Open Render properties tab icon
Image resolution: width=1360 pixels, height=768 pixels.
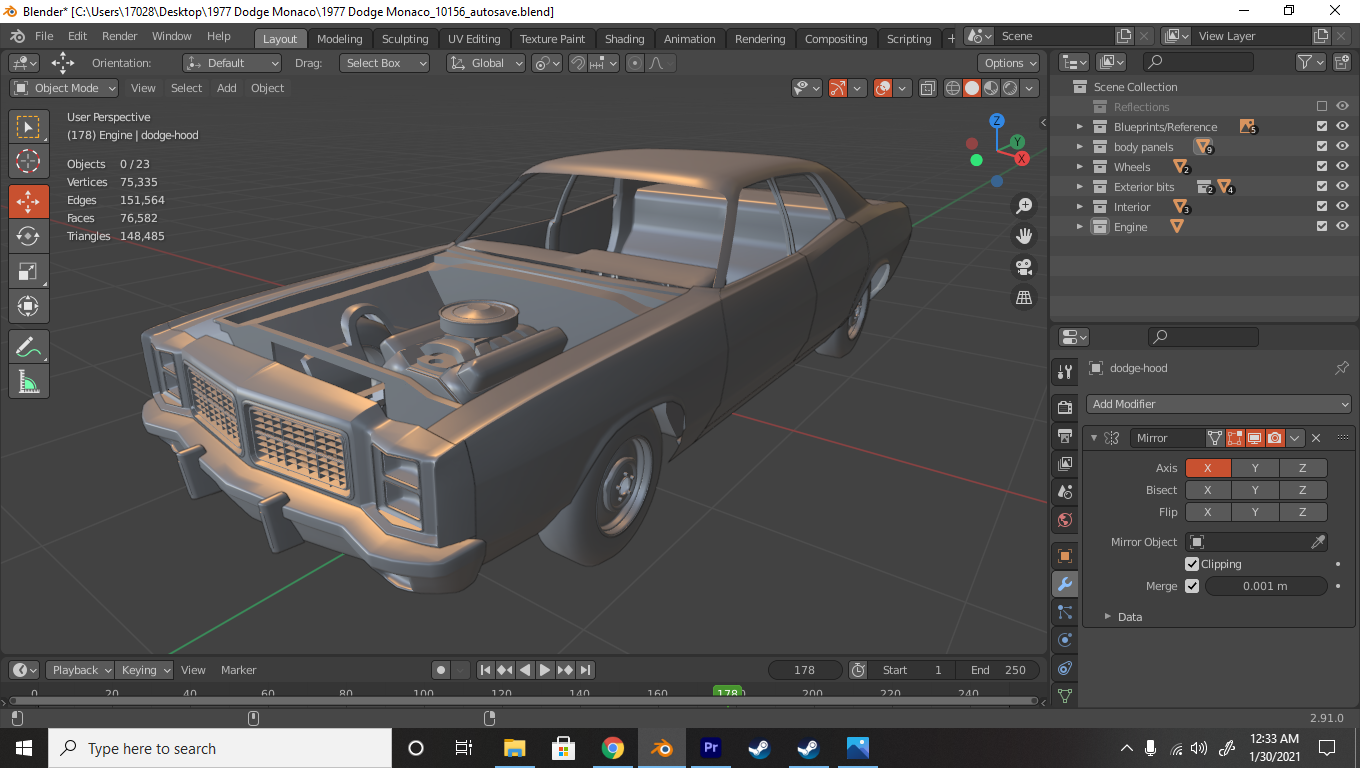point(1064,407)
